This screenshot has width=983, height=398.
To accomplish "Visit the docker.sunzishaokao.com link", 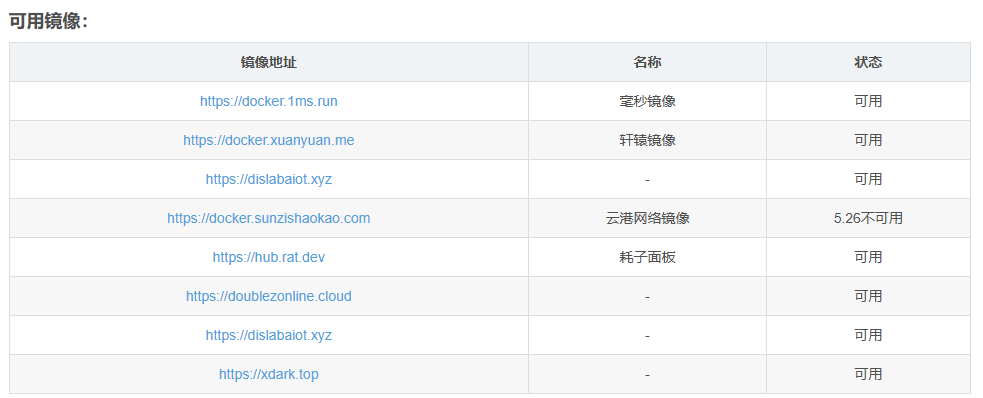I will click(268, 218).
